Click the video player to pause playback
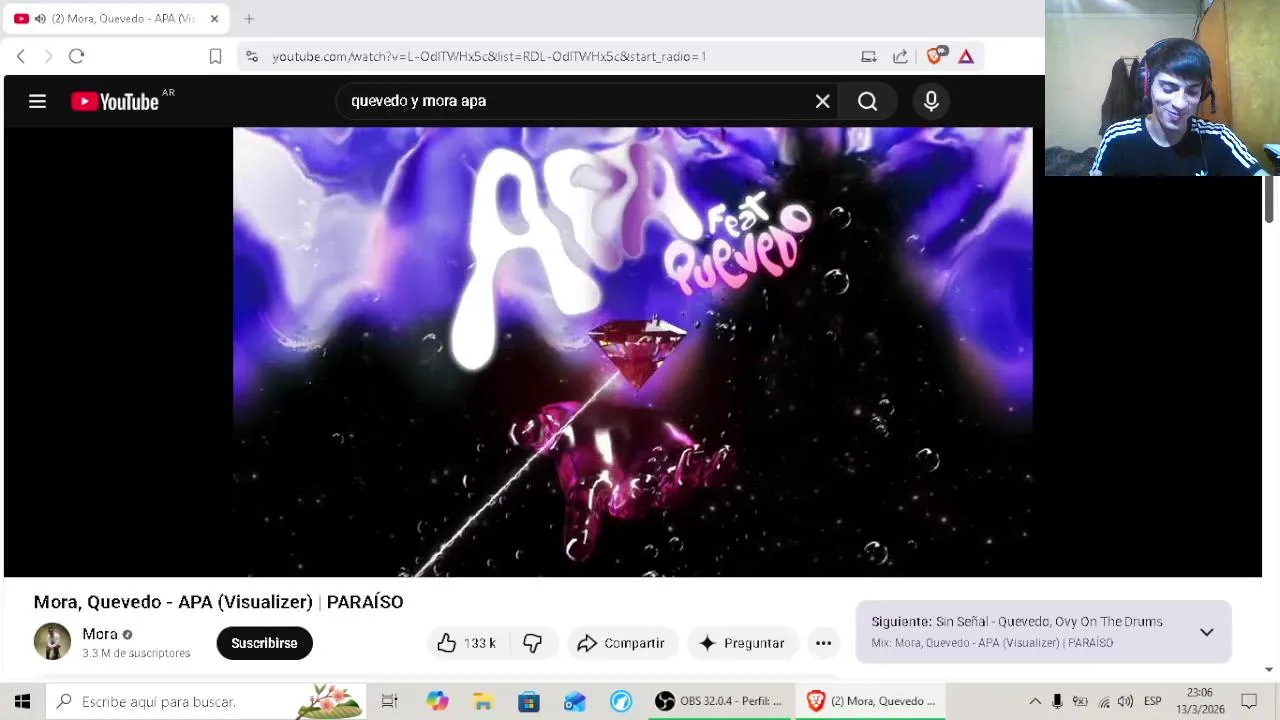Image resolution: width=1280 pixels, height=720 pixels. [632, 352]
